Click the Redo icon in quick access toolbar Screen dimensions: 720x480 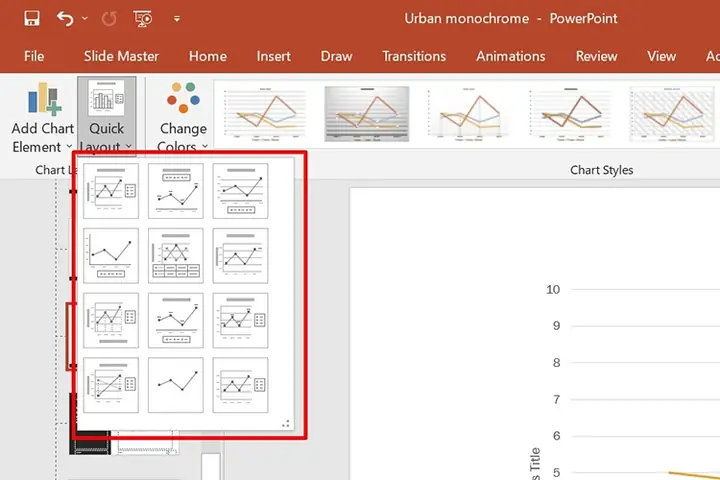point(109,19)
